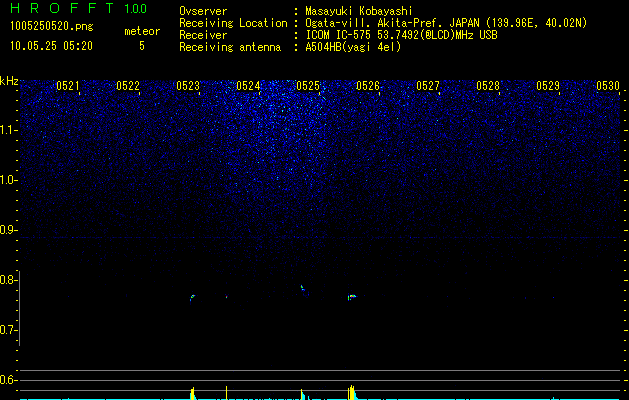
Task: Click the 0529 time marker
Action: point(548,86)
